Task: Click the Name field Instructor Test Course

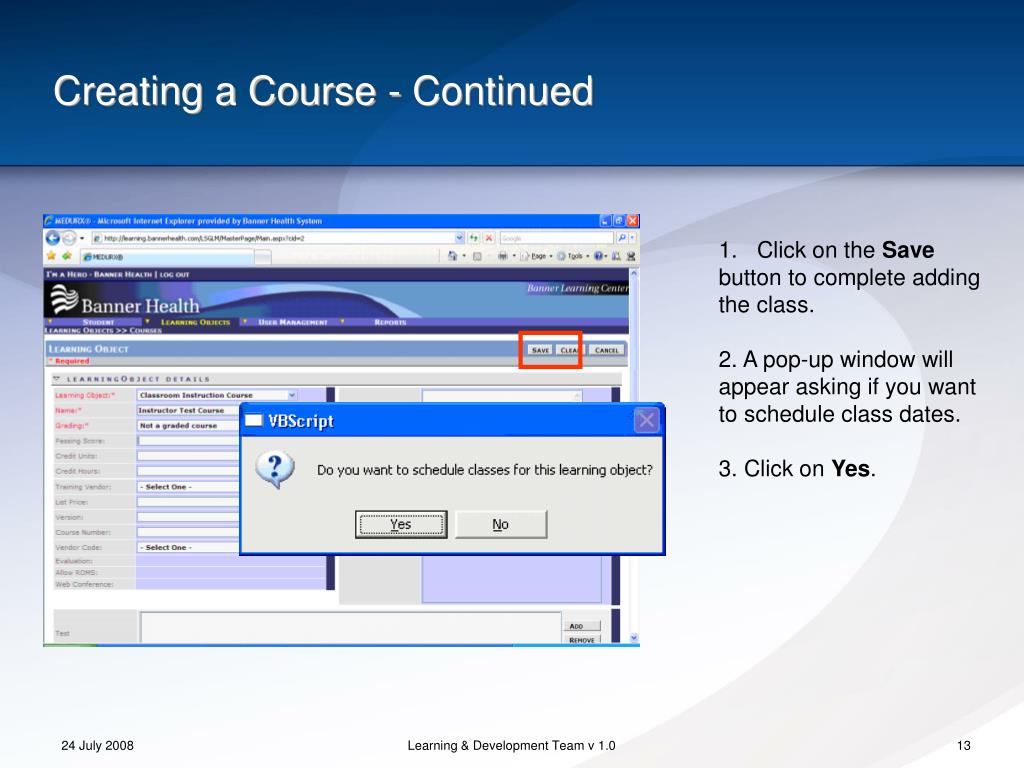Action: pos(188,410)
